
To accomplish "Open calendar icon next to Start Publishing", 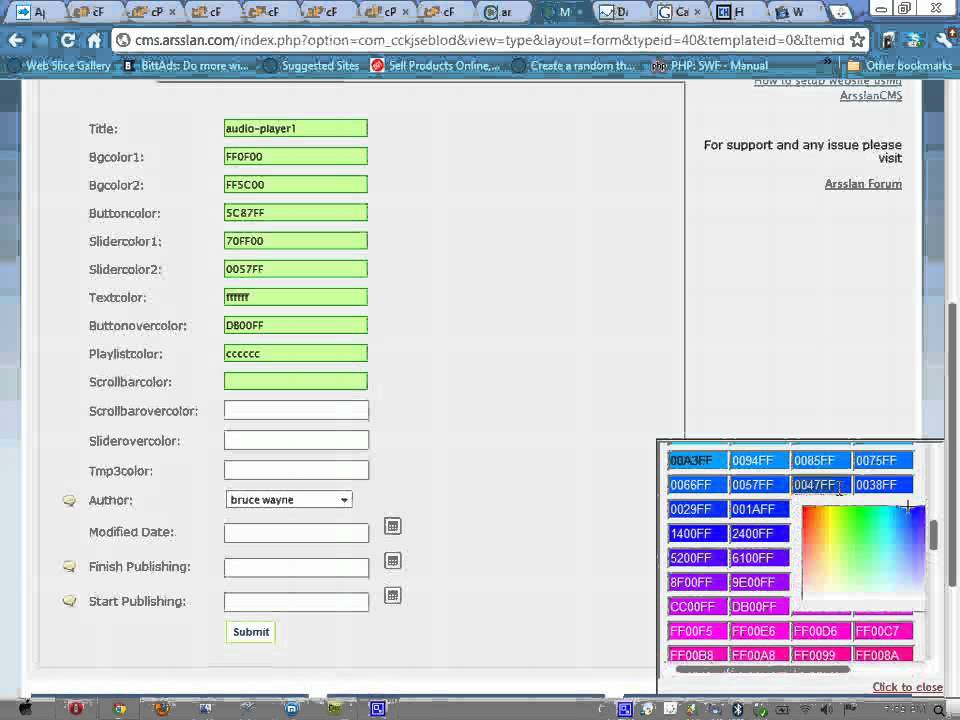I will tap(392, 596).
